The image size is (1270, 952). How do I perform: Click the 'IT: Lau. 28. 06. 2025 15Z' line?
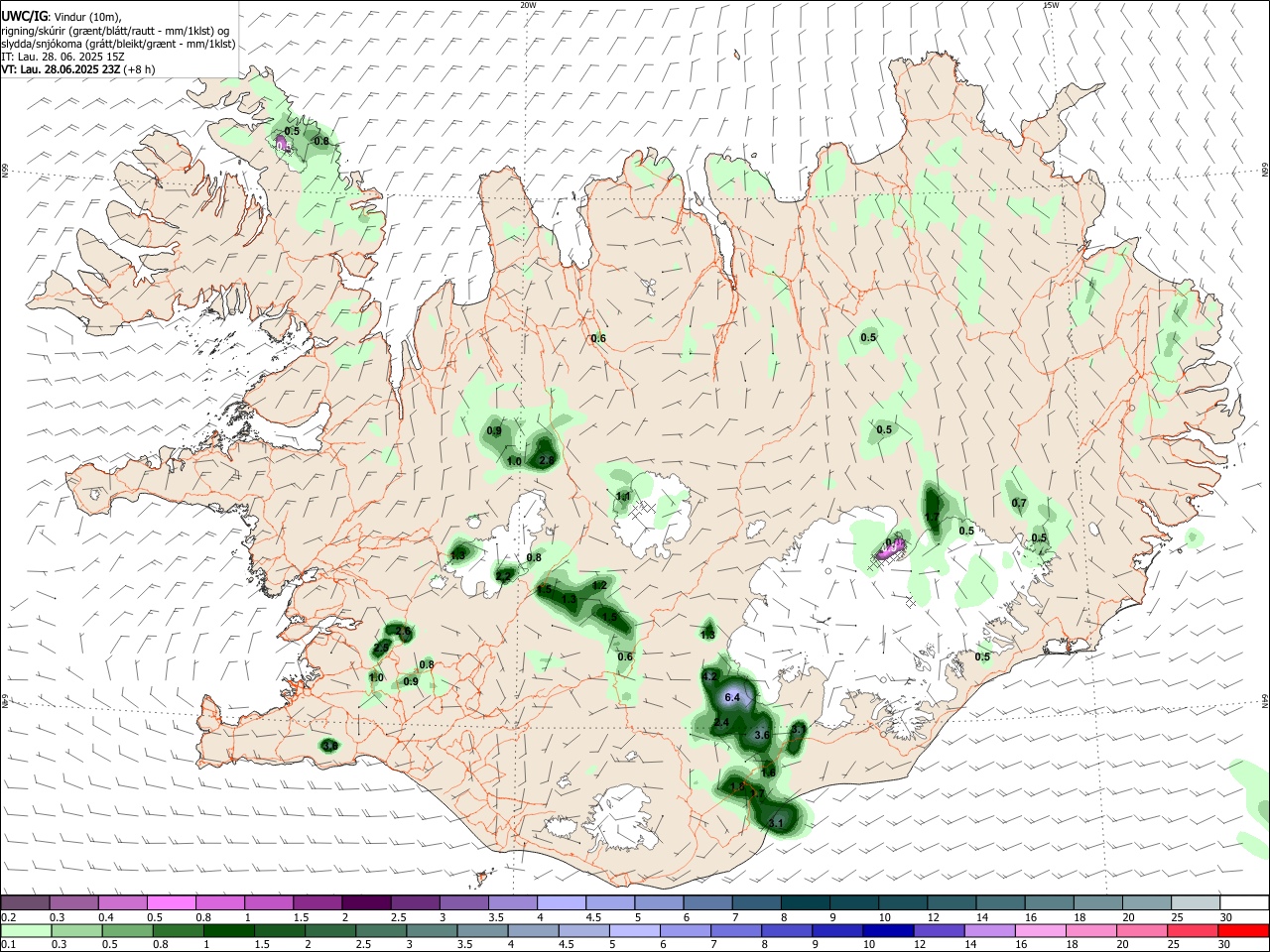pyautogui.click(x=63, y=57)
